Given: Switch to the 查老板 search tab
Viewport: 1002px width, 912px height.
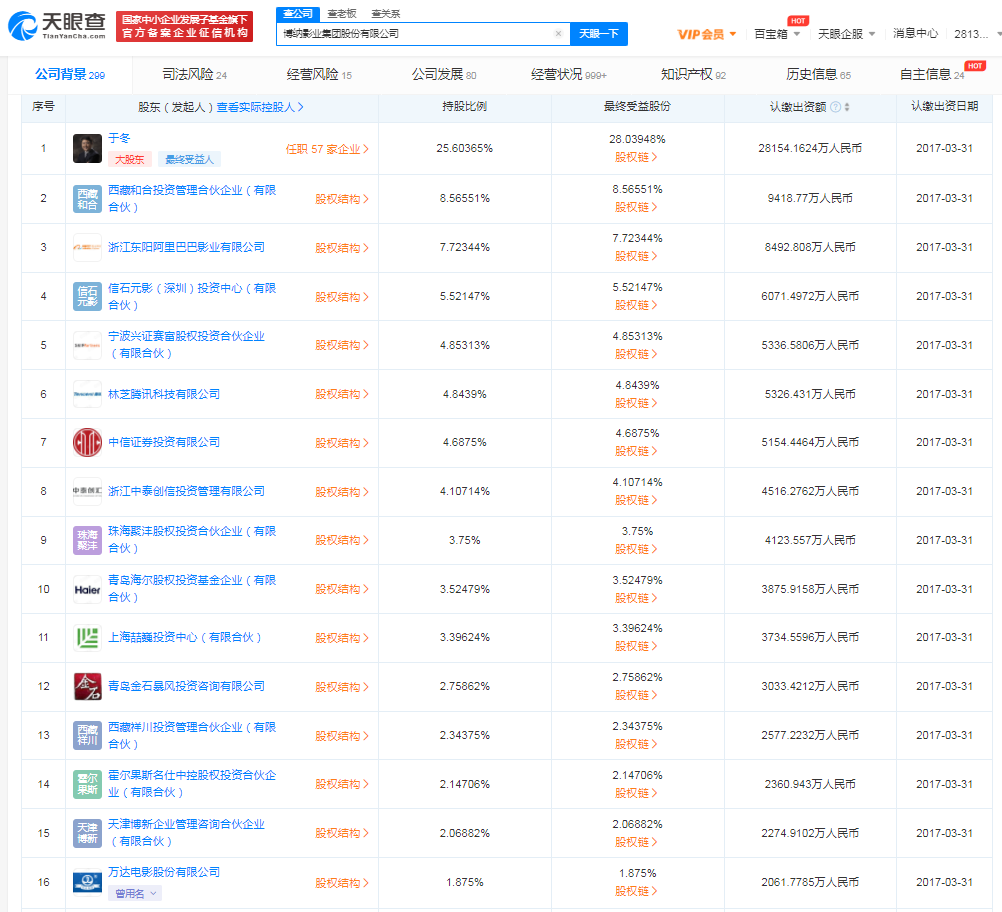Looking at the screenshot, I should pos(342,13).
